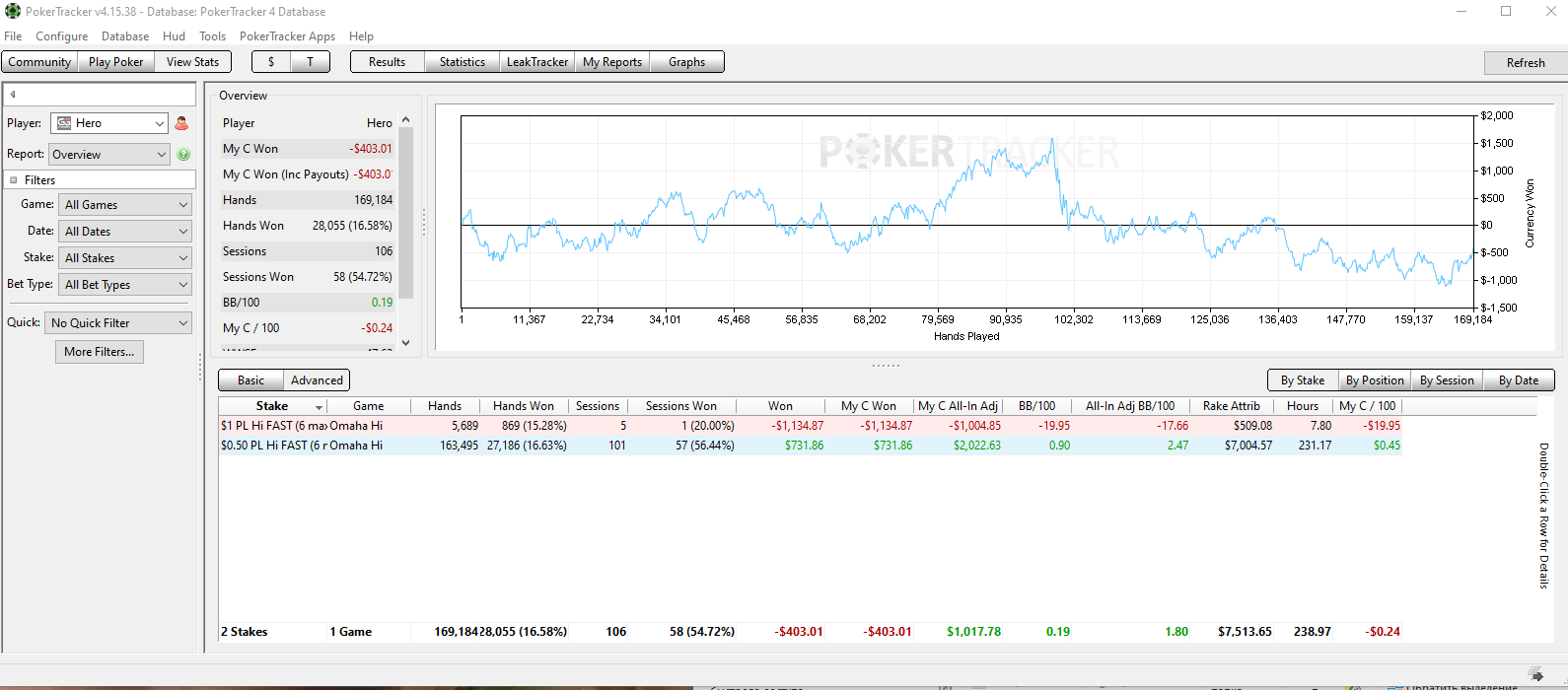Open the File menu
The width and height of the screenshot is (1568, 690).
tap(13, 36)
